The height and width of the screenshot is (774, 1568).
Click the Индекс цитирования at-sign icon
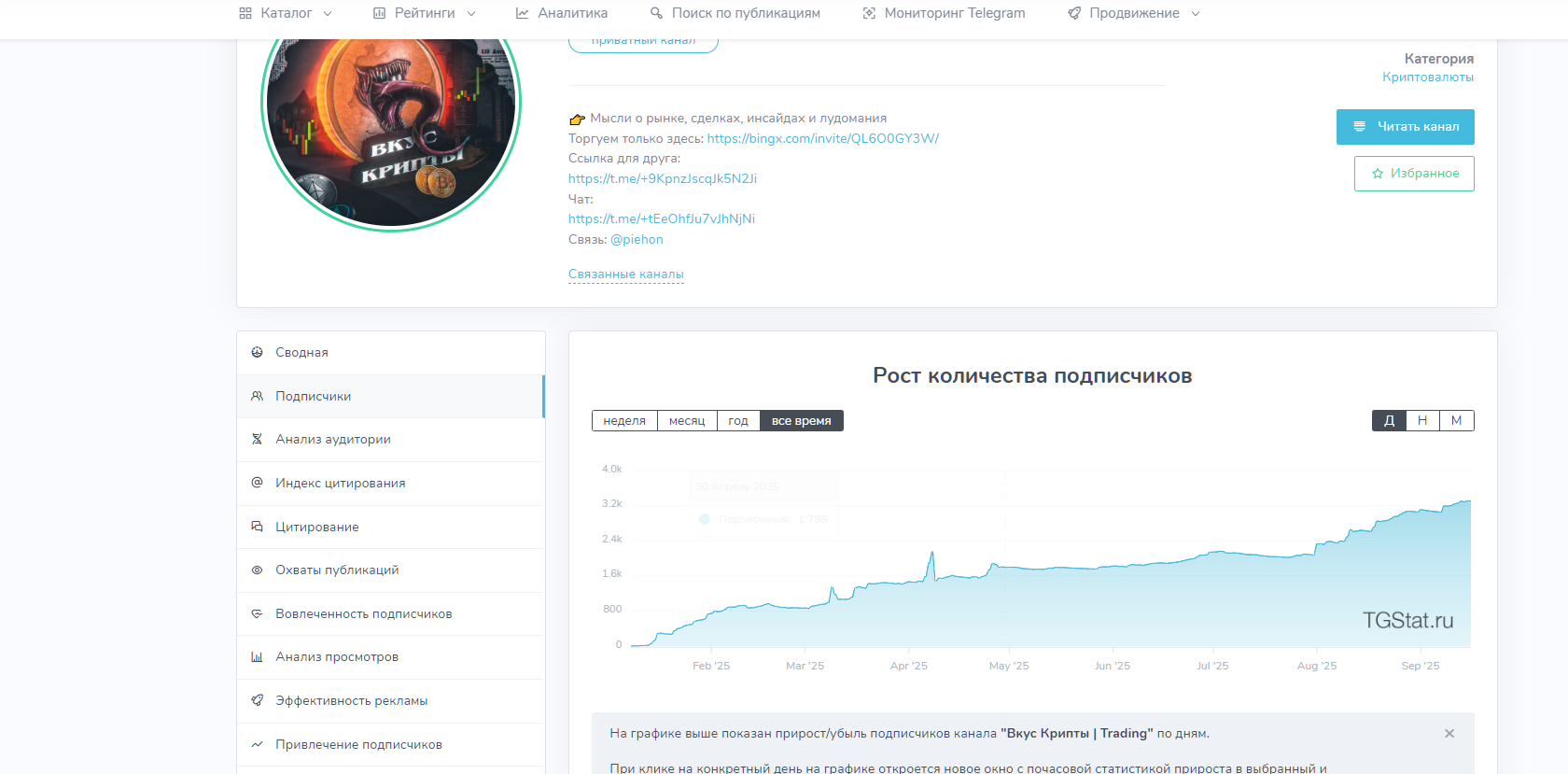pyautogui.click(x=257, y=483)
